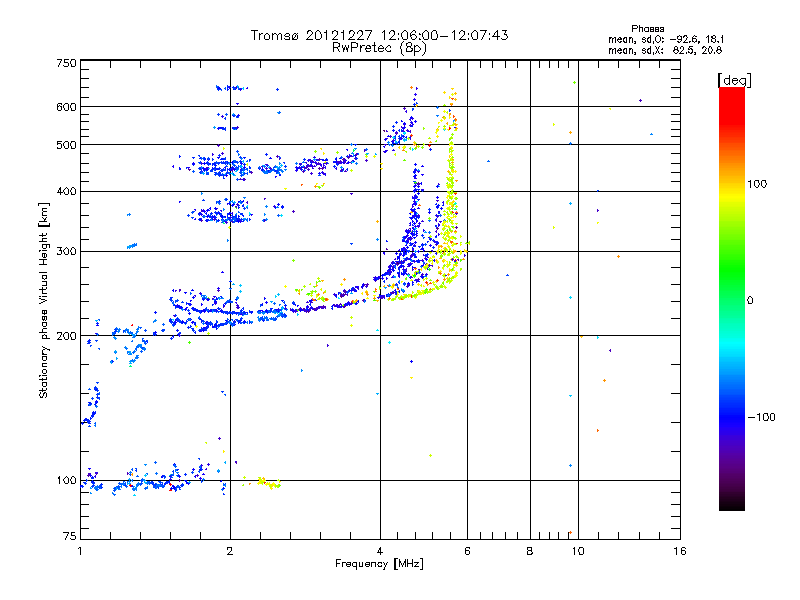Click the 'Frequency [MHz]' axis label
Image resolution: width=800 pixels, height=600 pixels.
pyautogui.click(x=379, y=564)
